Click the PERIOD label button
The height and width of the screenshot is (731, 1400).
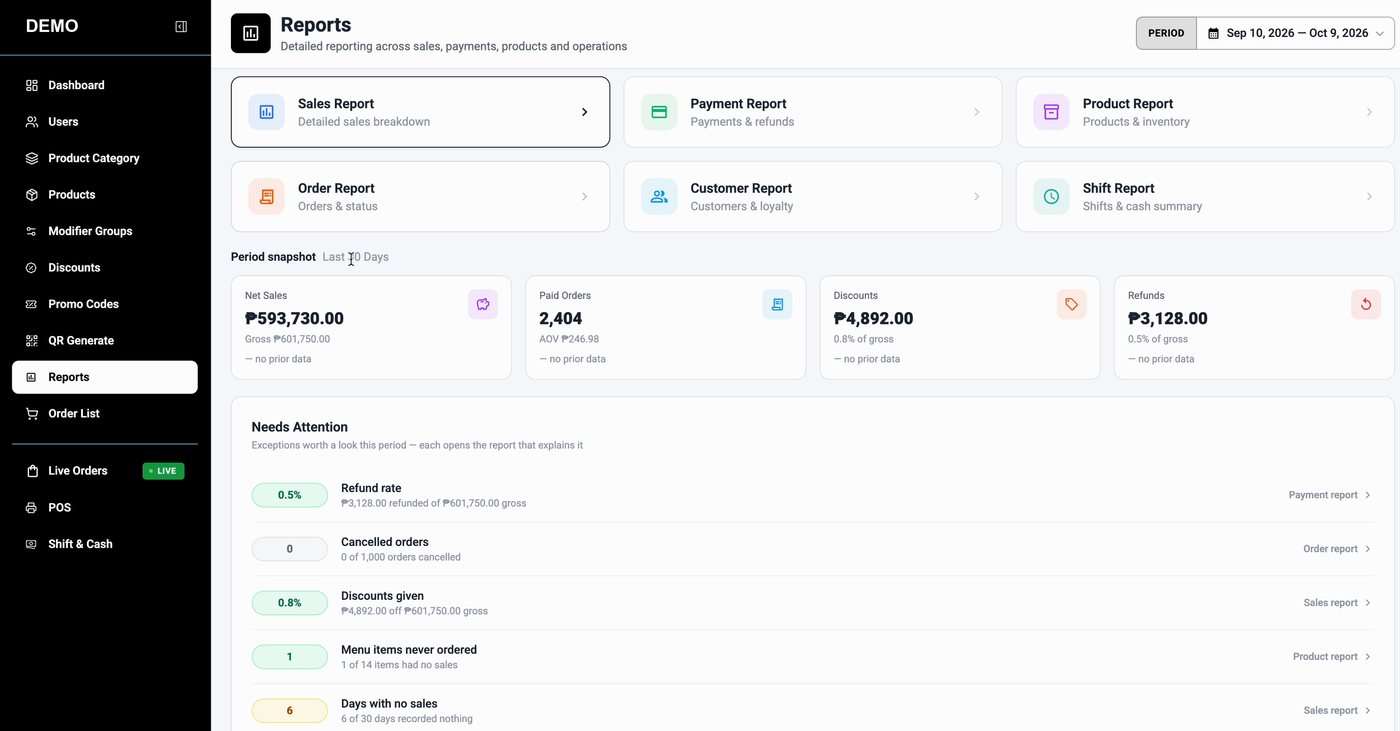tap(1166, 33)
